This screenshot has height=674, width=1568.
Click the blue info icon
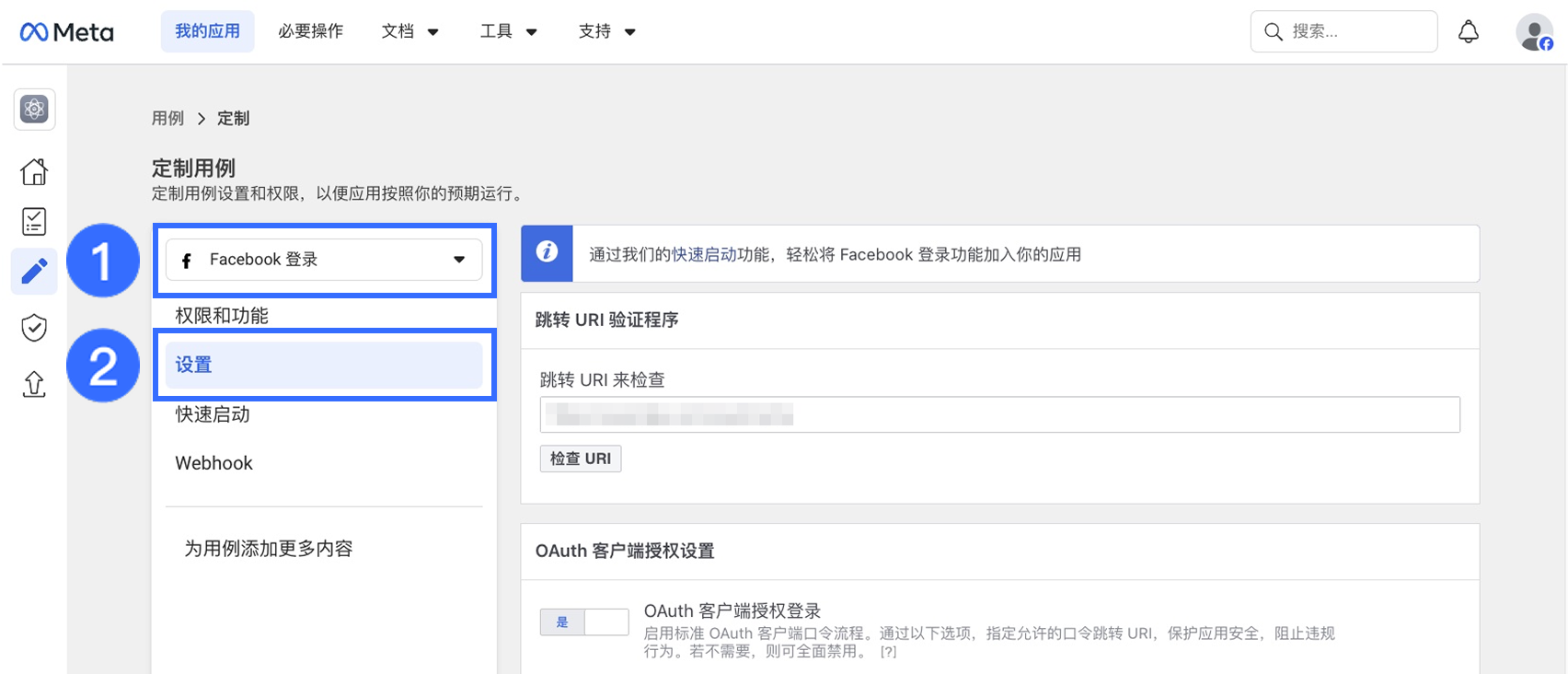point(547,252)
